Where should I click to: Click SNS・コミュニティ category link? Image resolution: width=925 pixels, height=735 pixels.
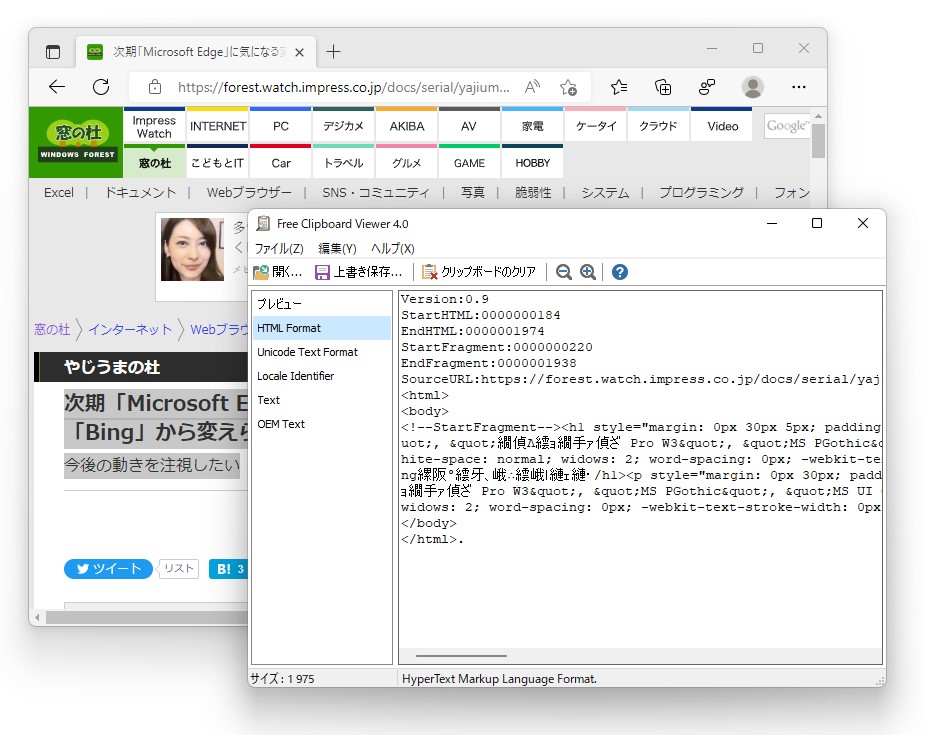(376, 193)
